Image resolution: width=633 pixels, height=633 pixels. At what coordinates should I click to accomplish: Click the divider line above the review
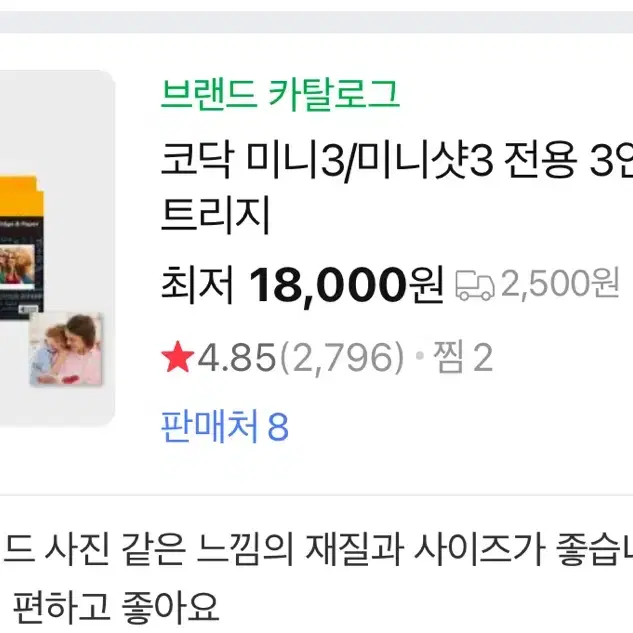click(316, 495)
